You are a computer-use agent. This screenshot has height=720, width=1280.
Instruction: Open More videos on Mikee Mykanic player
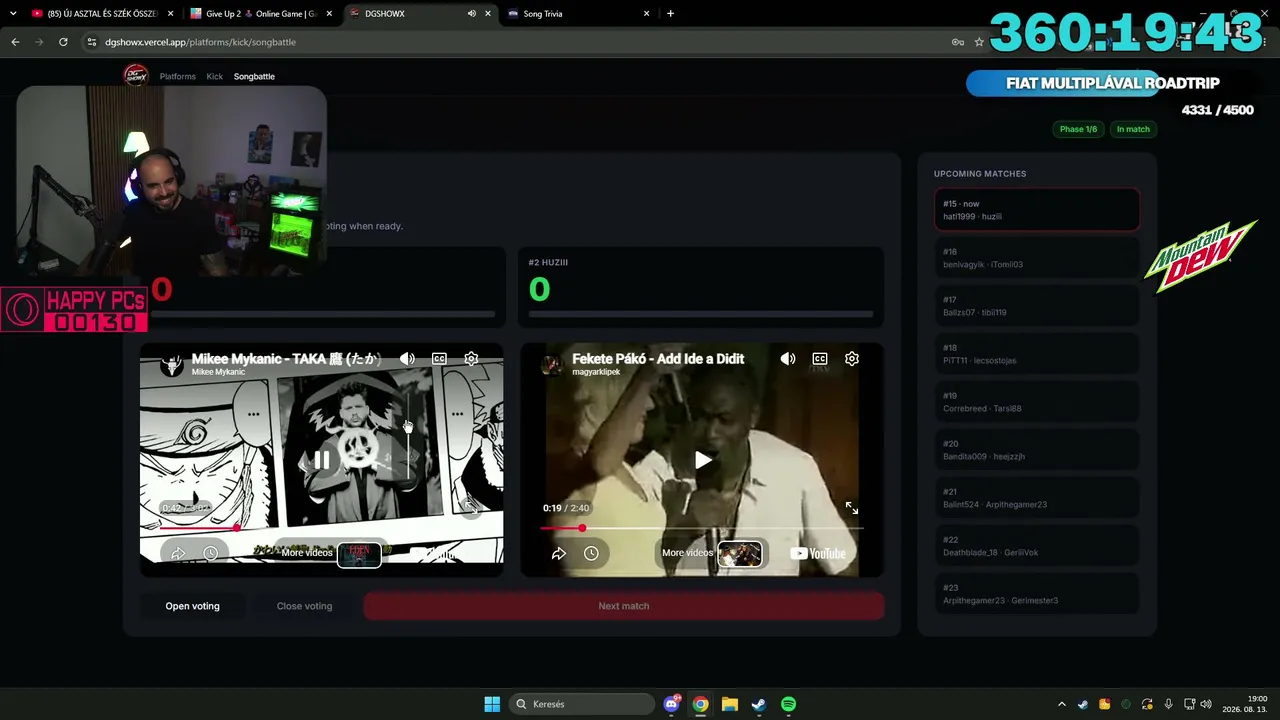coord(330,553)
